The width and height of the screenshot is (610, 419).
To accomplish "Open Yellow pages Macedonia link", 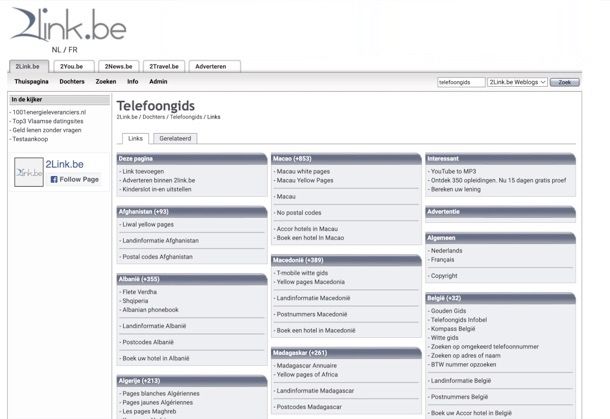I will click(x=311, y=282).
